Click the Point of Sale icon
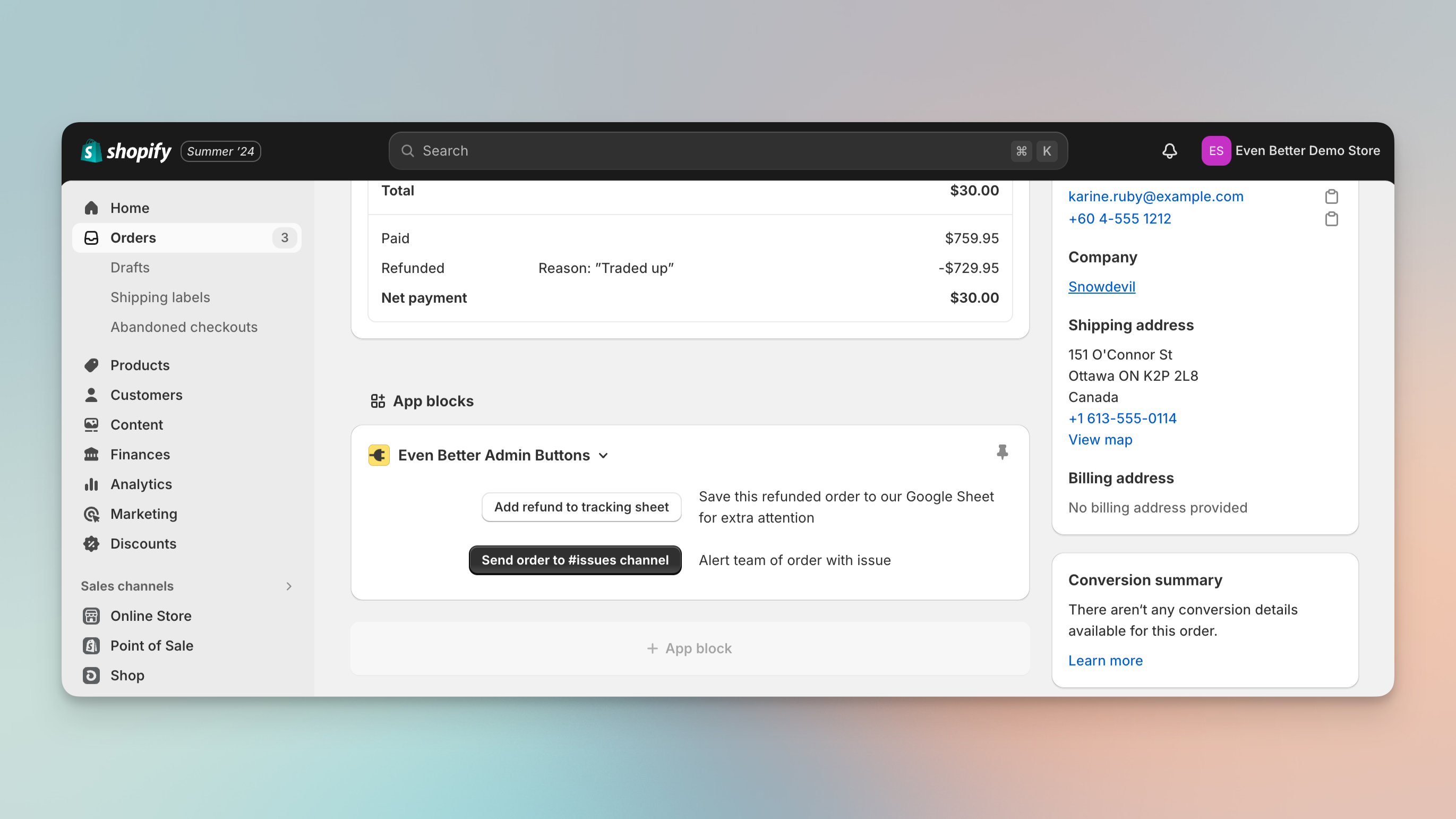This screenshot has width=1456, height=819. pos(91,645)
